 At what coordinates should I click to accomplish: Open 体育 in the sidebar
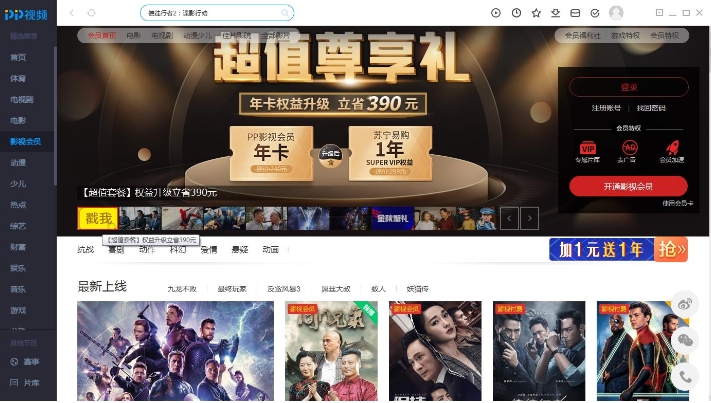[18, 78]
